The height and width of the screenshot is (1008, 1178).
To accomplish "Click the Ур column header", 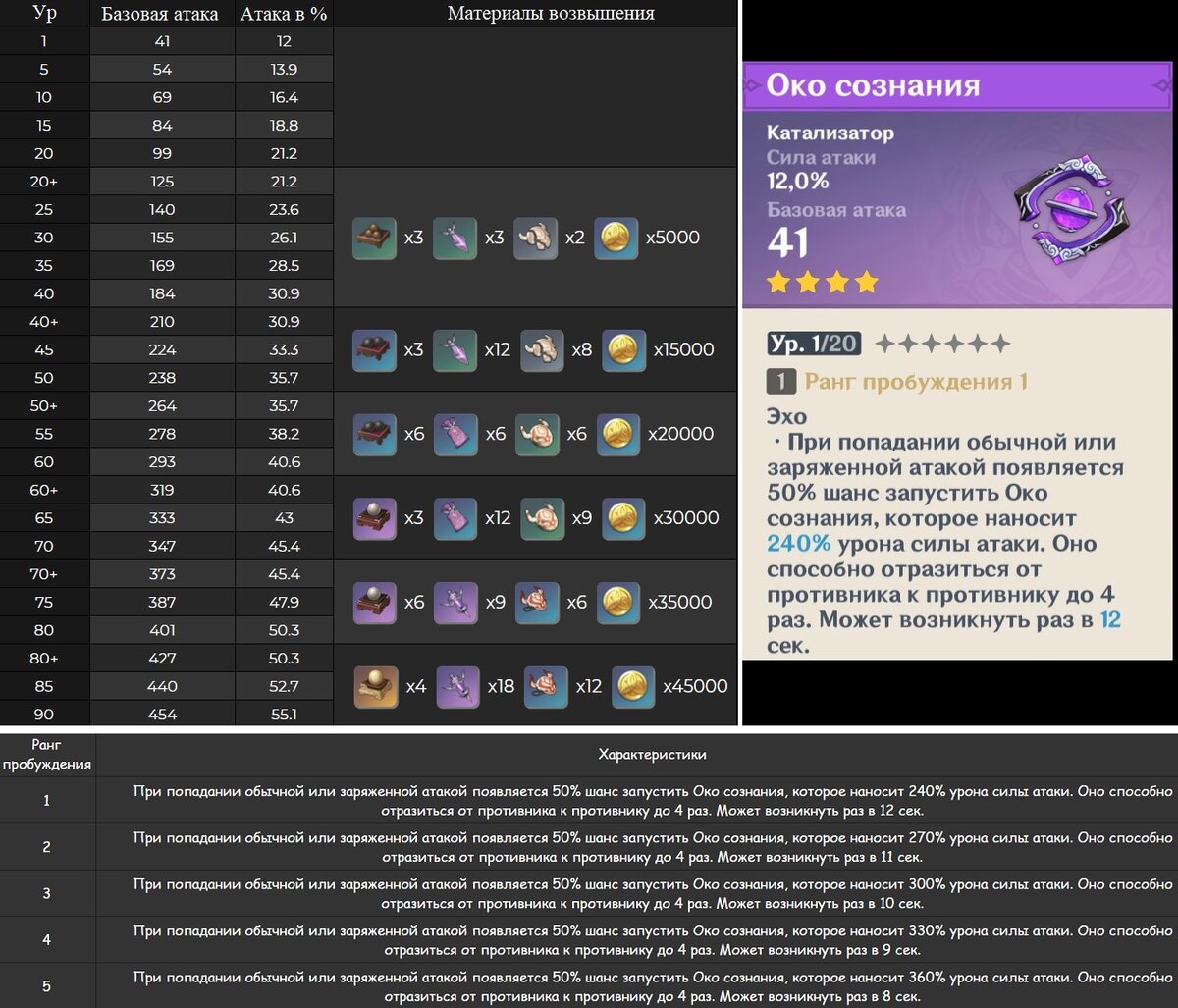I will pyautogui.click(x=44, y=14).
